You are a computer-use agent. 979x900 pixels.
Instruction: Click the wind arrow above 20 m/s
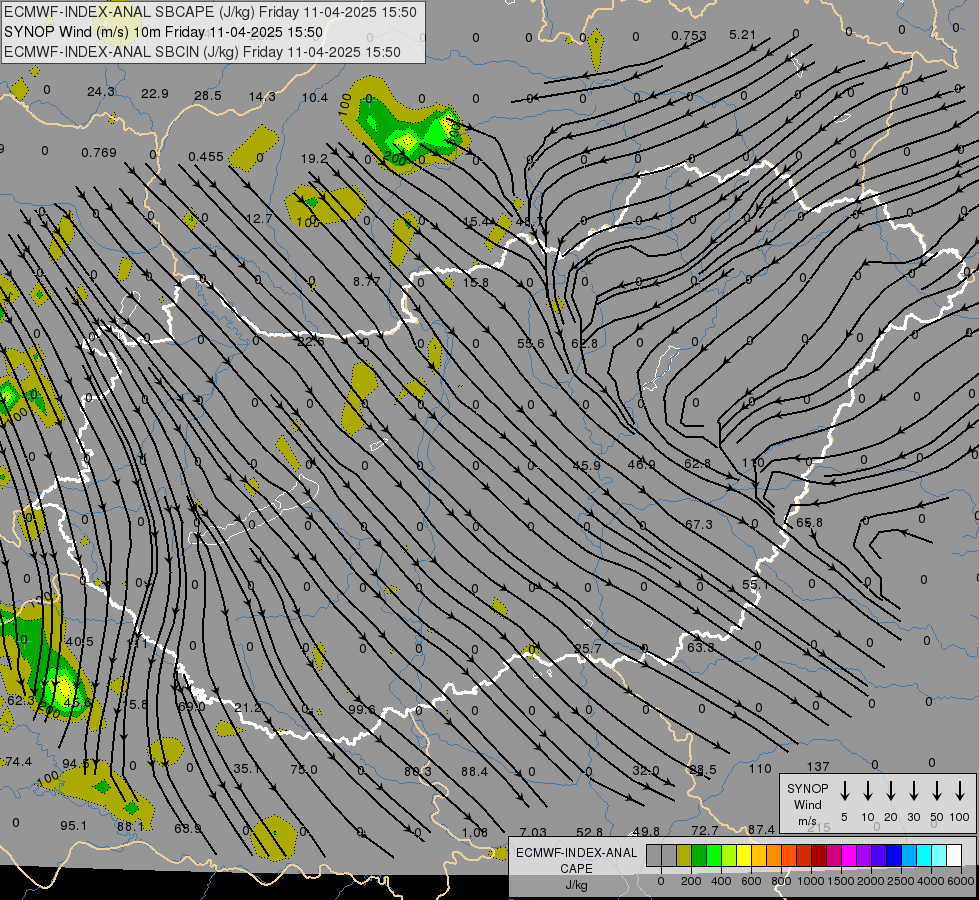[890, 791]
